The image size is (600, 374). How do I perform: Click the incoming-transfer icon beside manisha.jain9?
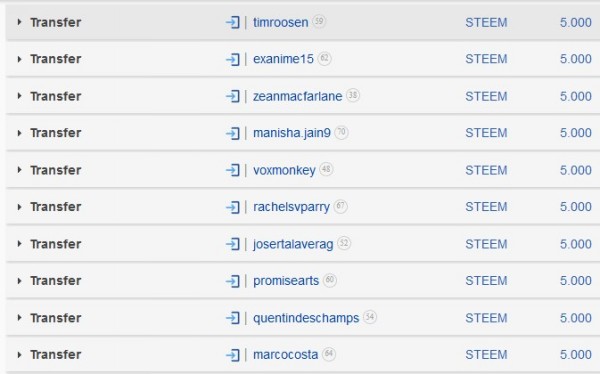pyautogui.click(x=233, y=133)
